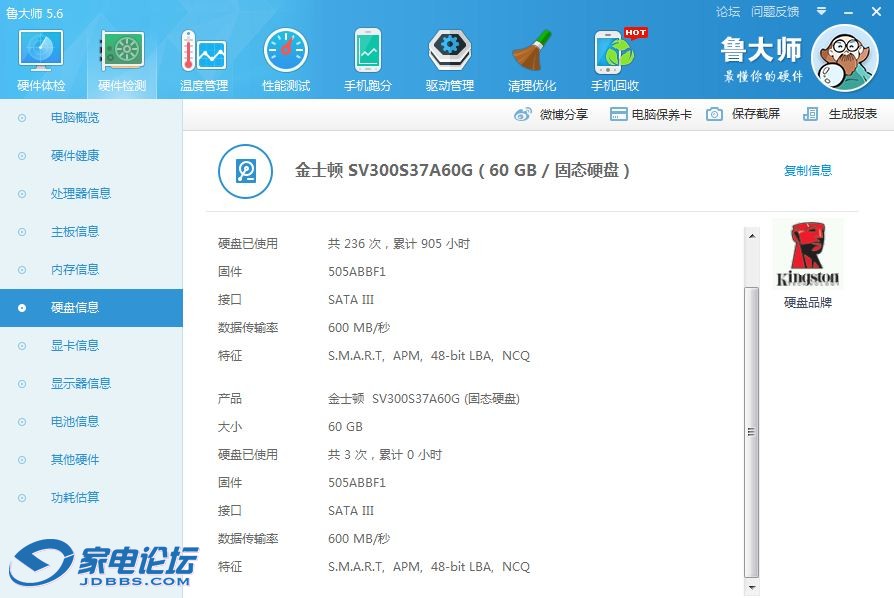Switch to 显卡信息 in the sidebar

point(75,345)
